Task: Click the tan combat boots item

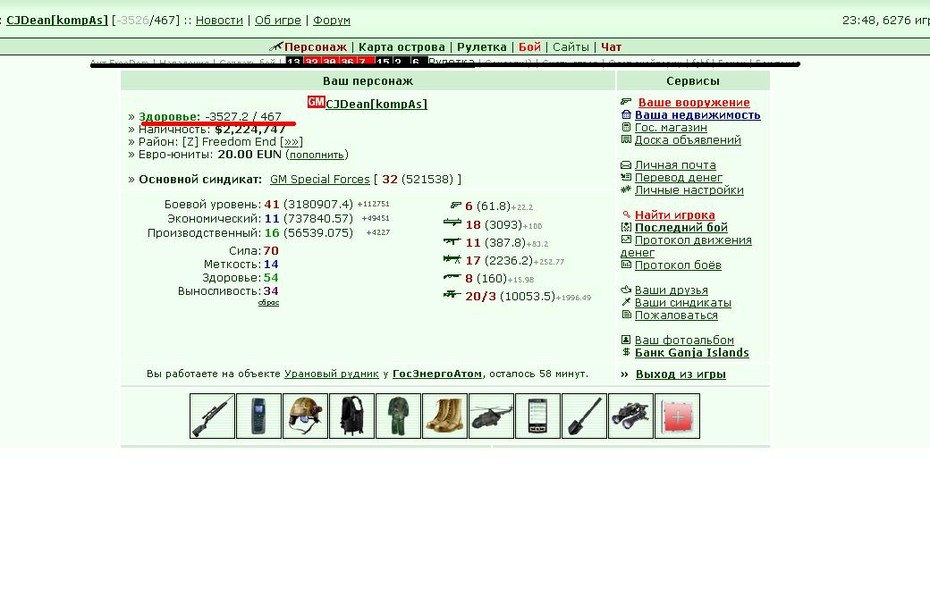Action: pyautogui.click(x=444, y=416)
